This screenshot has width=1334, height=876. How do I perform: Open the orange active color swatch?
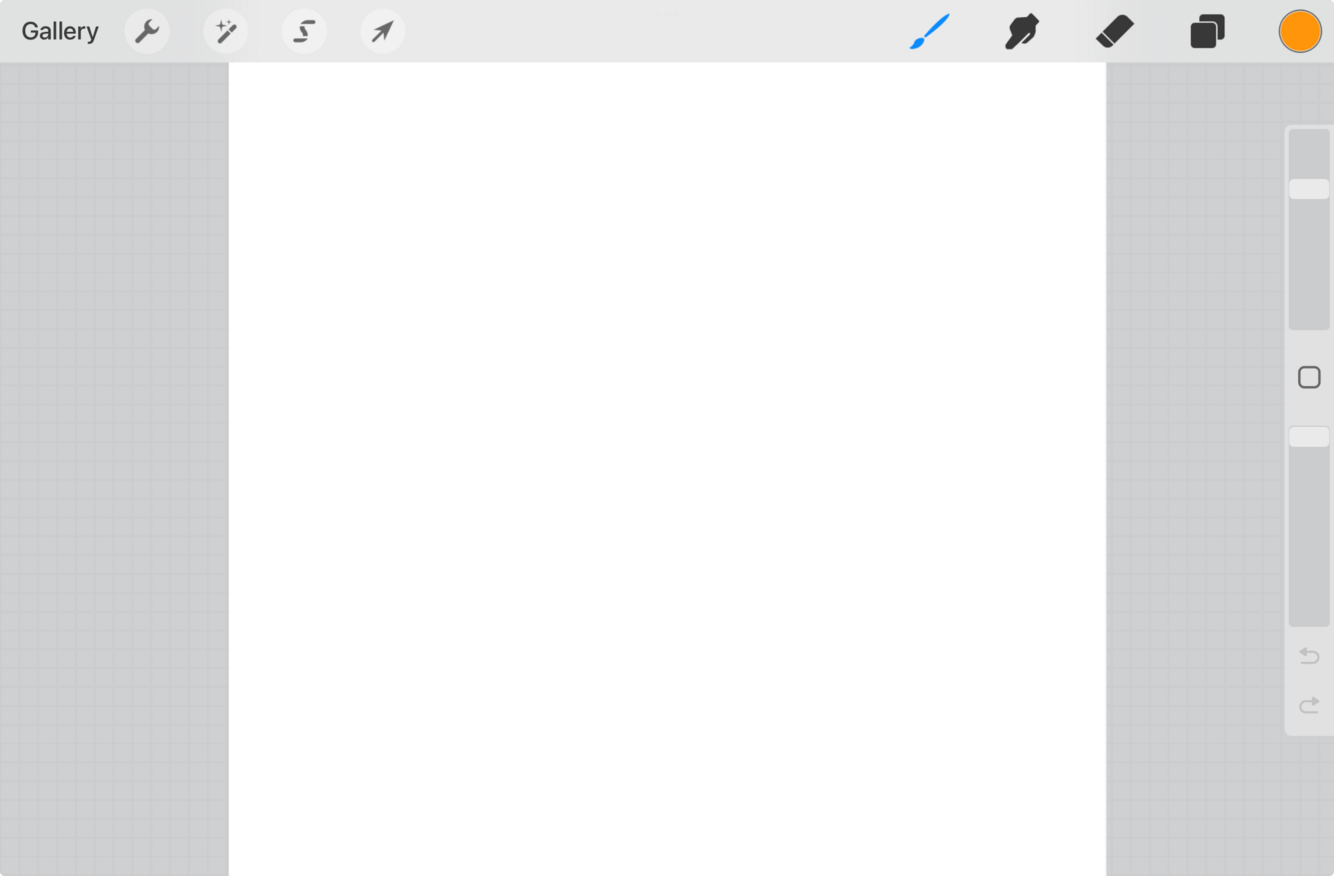(x=1300, y=31)
